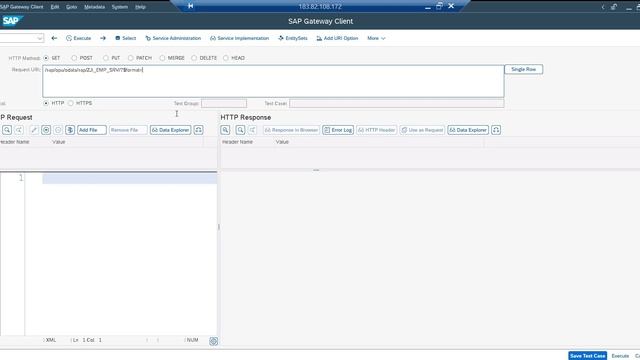Click the Single Row button
Viewport: 640px width, 360px height.
[x=524, y=69]
